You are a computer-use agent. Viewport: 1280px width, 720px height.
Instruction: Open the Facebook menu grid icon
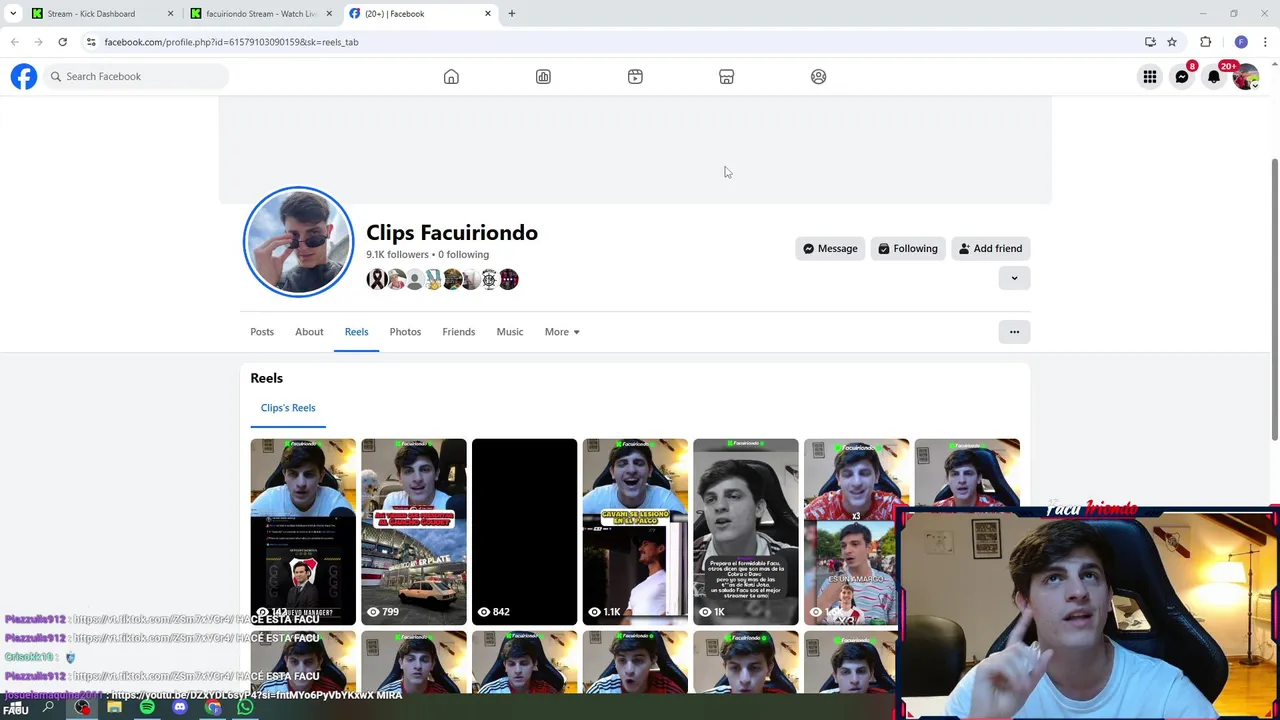(x=1150, y=77)
